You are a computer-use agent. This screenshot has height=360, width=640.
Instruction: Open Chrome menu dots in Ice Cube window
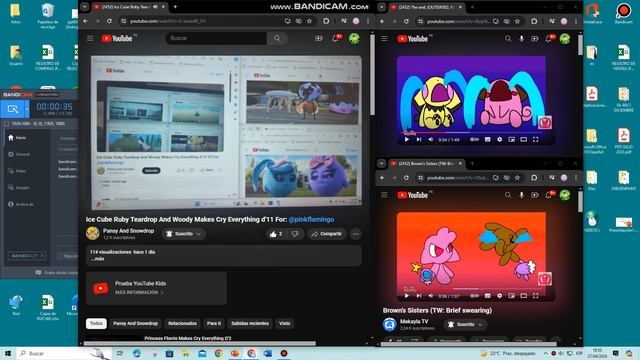tap(368, 21)
